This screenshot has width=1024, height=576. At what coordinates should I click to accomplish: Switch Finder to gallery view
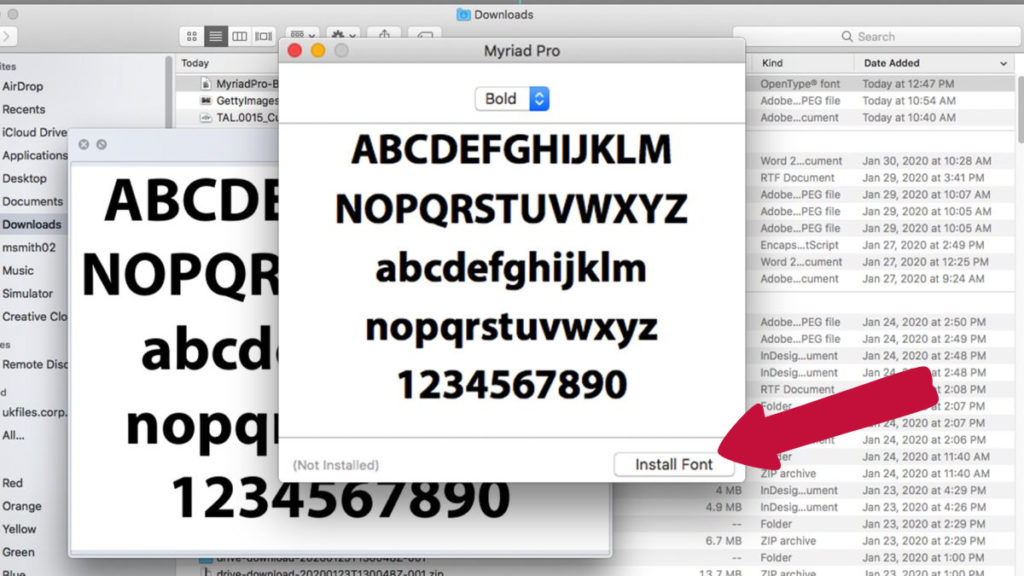tap(263, 37)
